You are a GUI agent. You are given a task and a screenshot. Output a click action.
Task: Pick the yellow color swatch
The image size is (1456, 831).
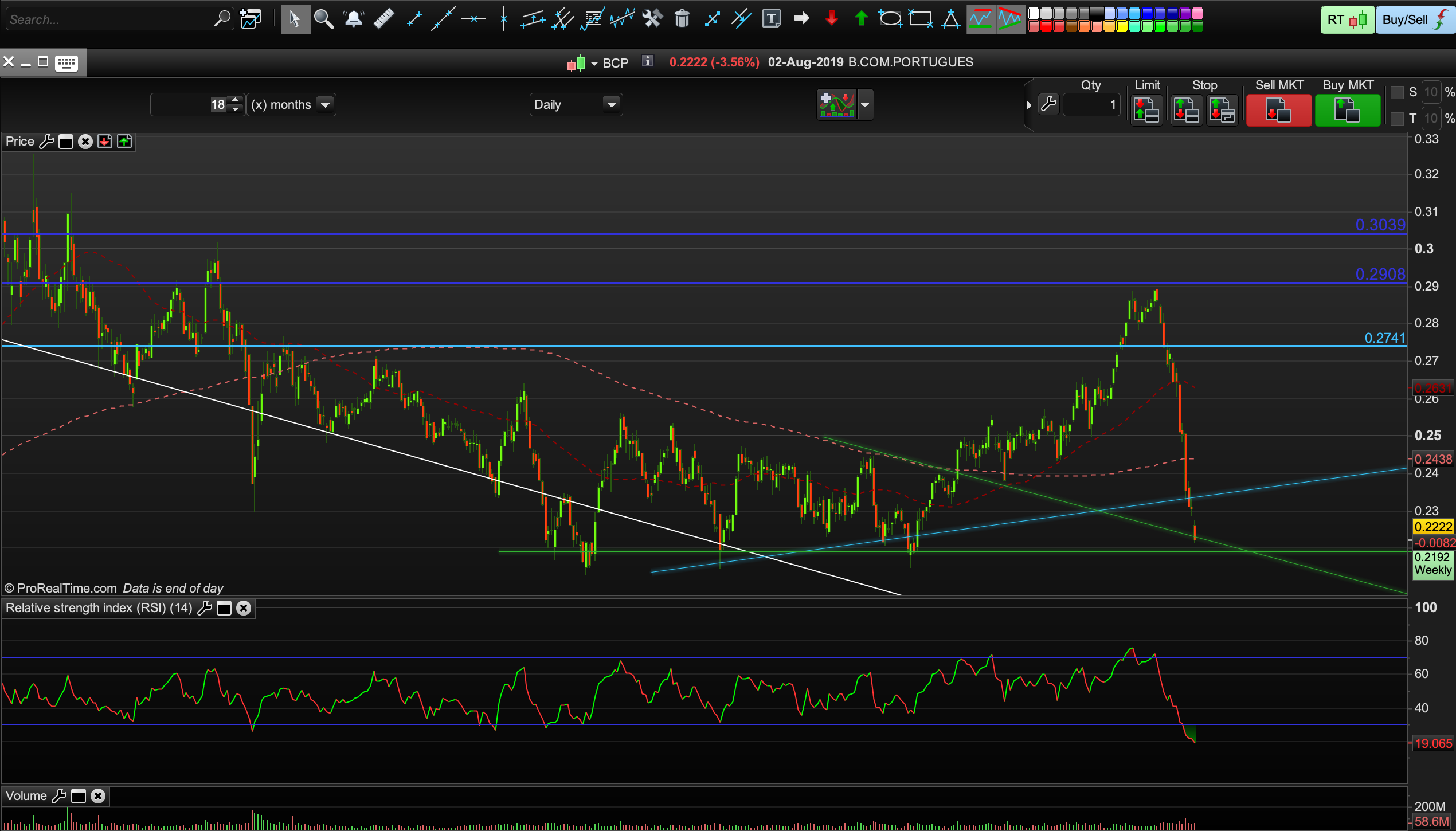1122,26
